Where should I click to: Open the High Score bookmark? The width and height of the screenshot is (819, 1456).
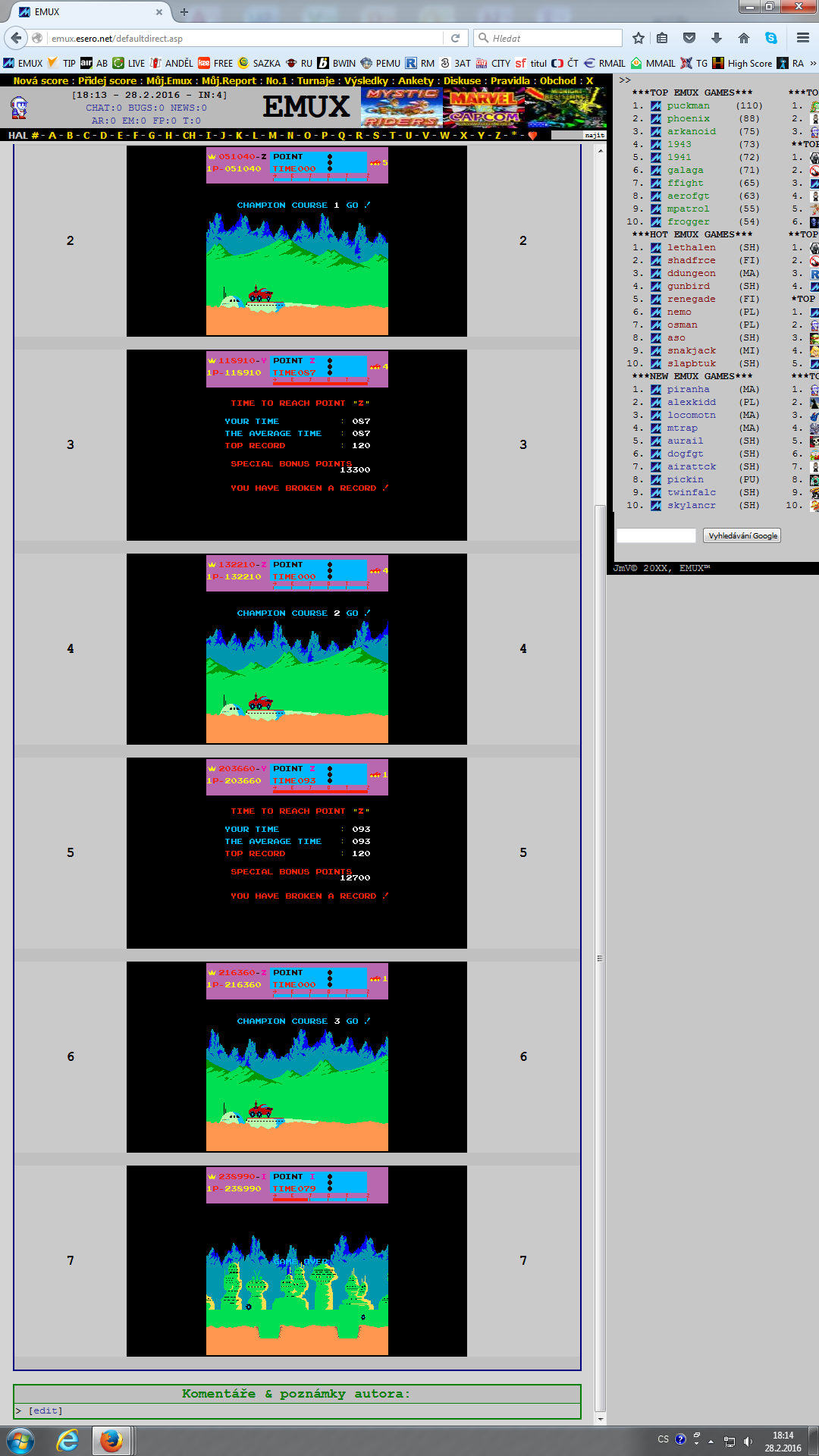point(742,63)
